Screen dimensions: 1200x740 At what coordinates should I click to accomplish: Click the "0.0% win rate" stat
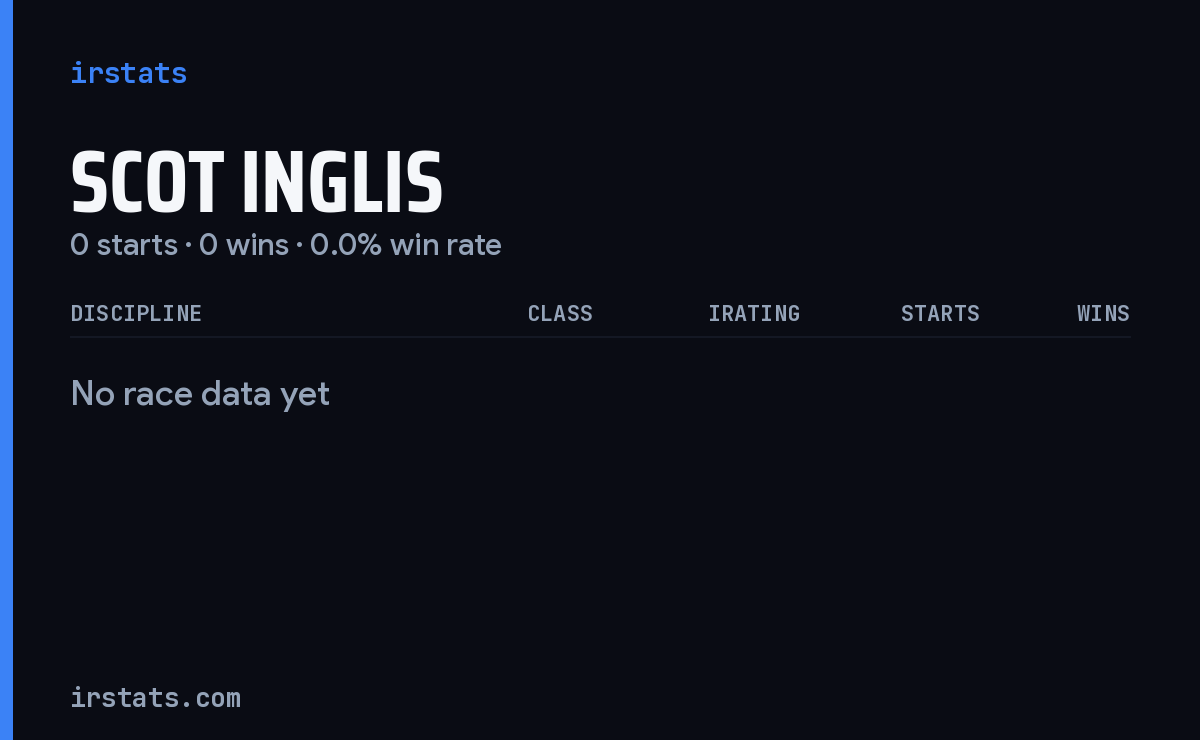point(406,245)
